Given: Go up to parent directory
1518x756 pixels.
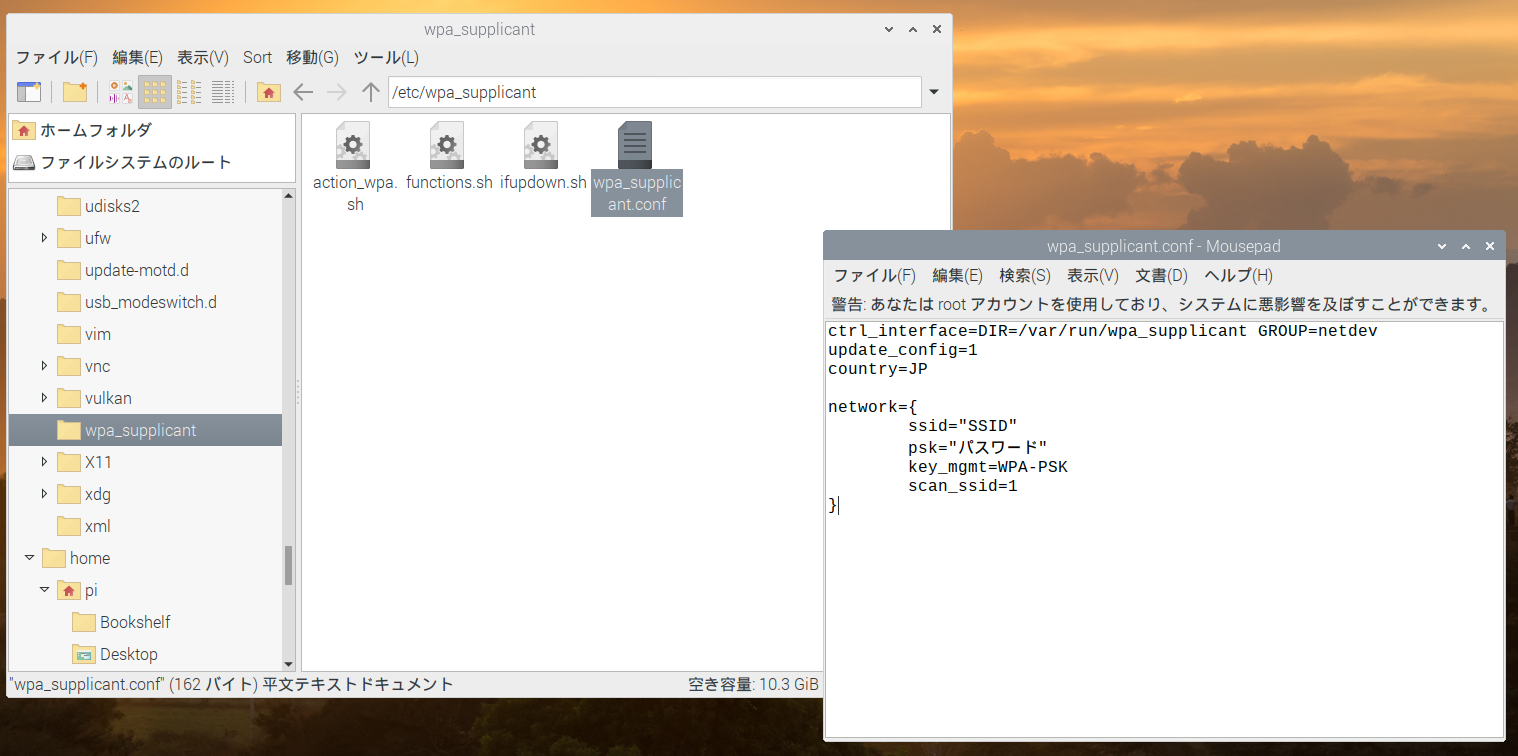Looking at the screenshot, I should click(371, 92).
